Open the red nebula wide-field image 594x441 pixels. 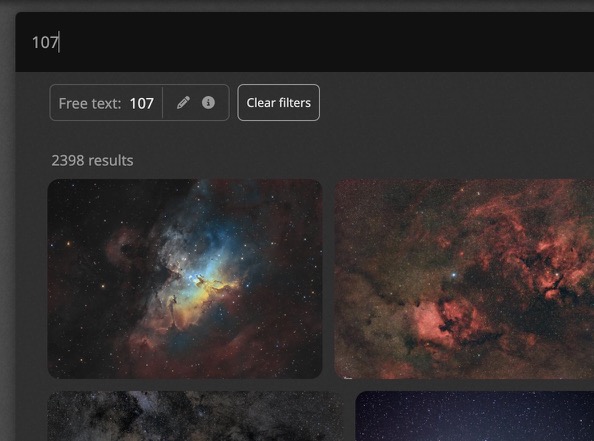464,279
